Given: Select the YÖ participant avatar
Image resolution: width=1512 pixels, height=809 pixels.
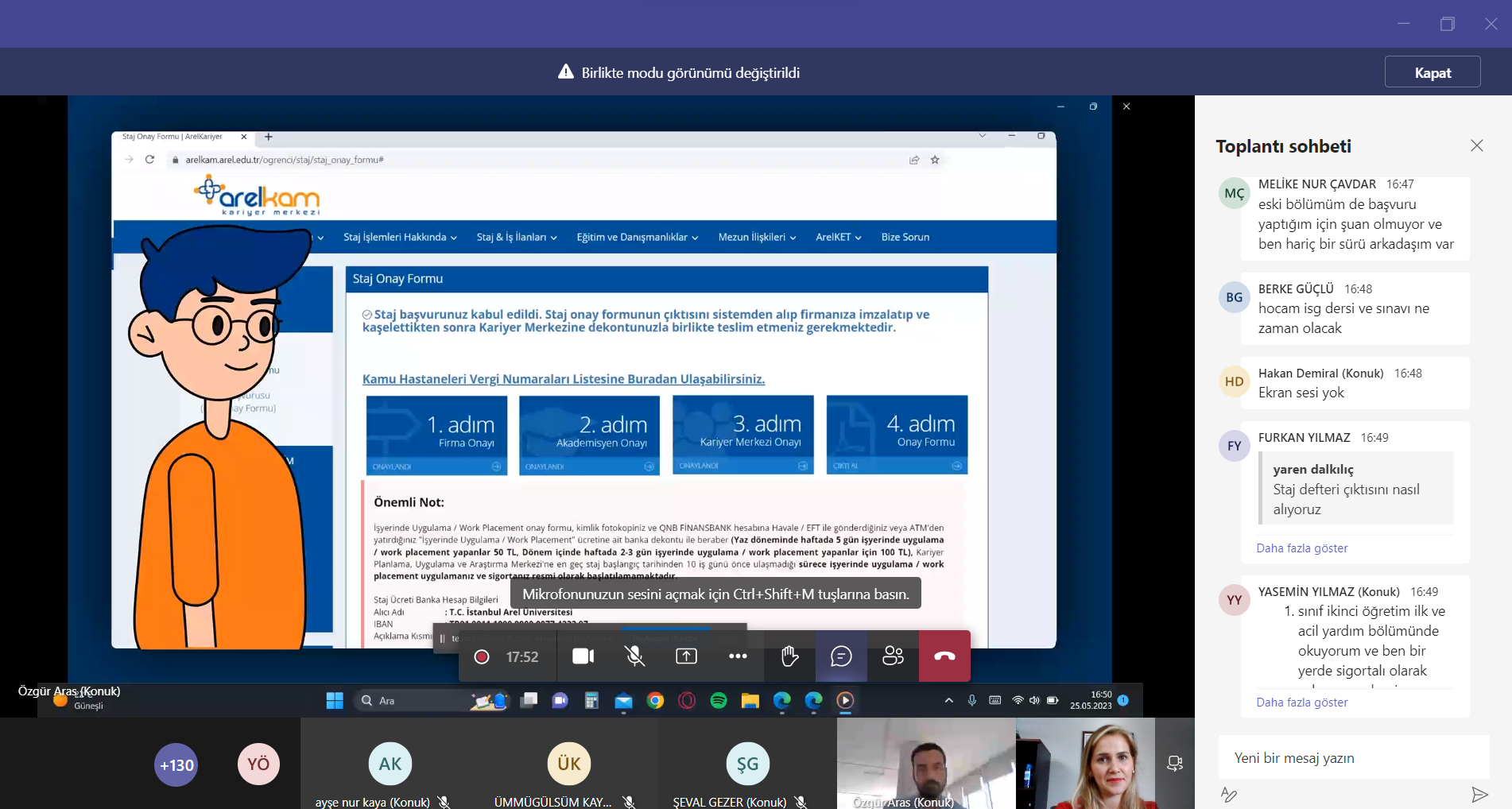Looking at the screenshot, I should click(x=258, y=764).
